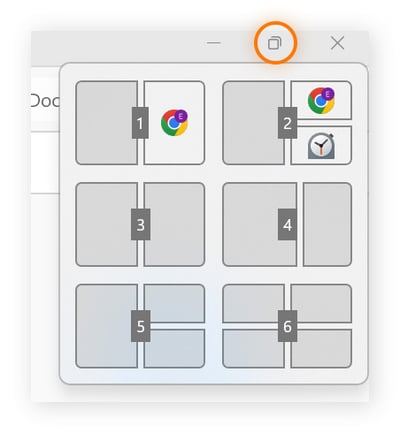This screenshot has width=400, height=433.
Task: Pick the top-right quadrant of layout 6
Action: click(321, 303)
